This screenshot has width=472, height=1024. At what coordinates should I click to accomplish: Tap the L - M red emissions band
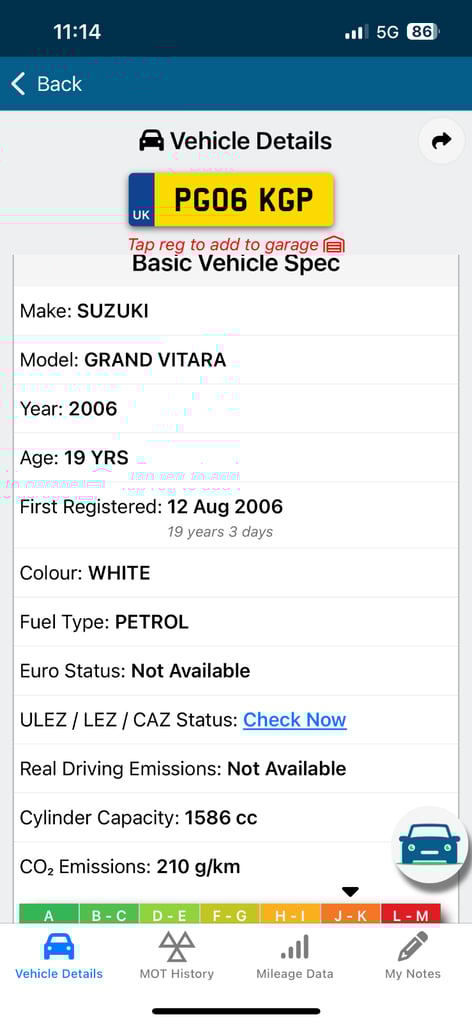pos(411,915)
